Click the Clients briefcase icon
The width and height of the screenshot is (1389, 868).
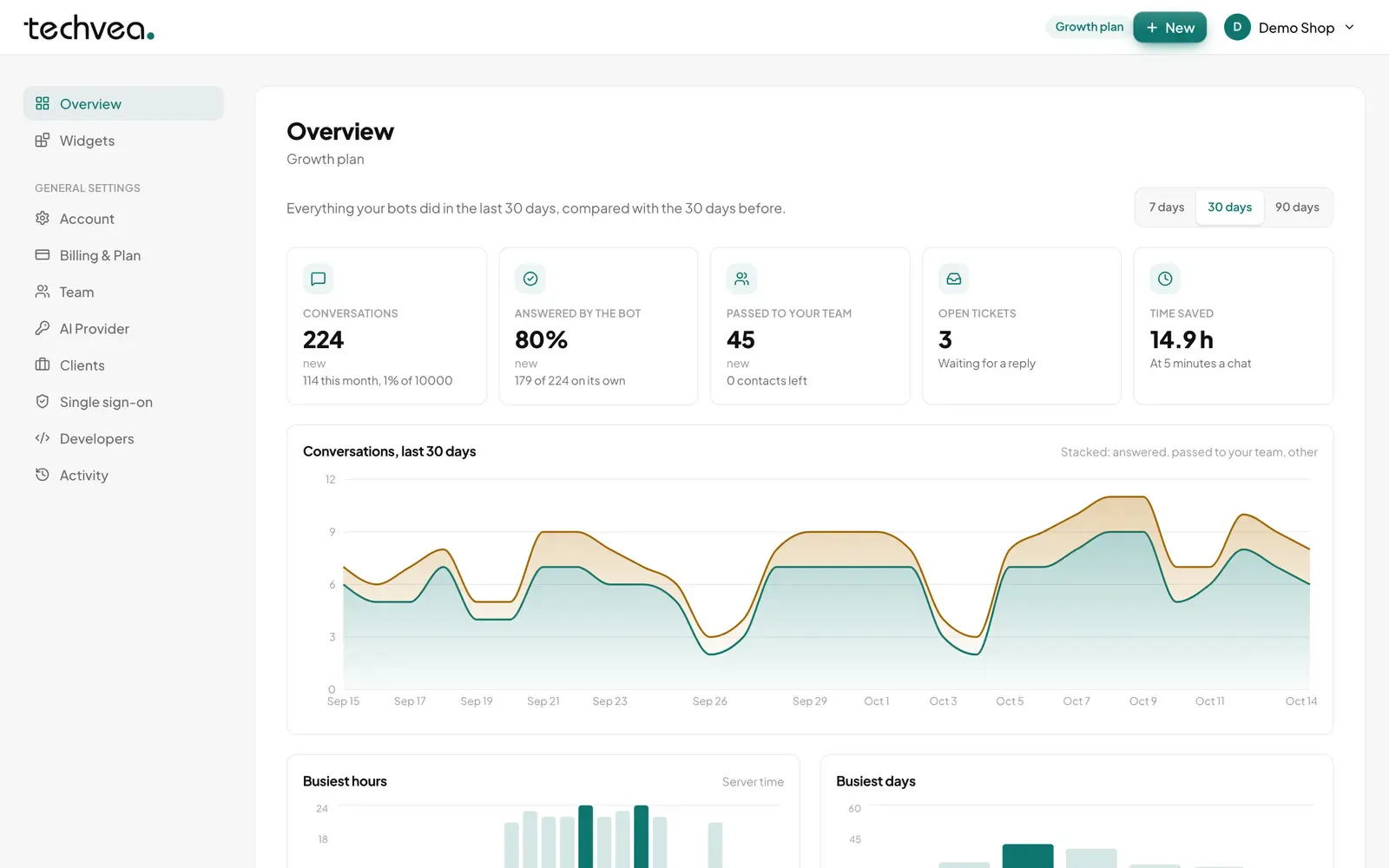43,365
